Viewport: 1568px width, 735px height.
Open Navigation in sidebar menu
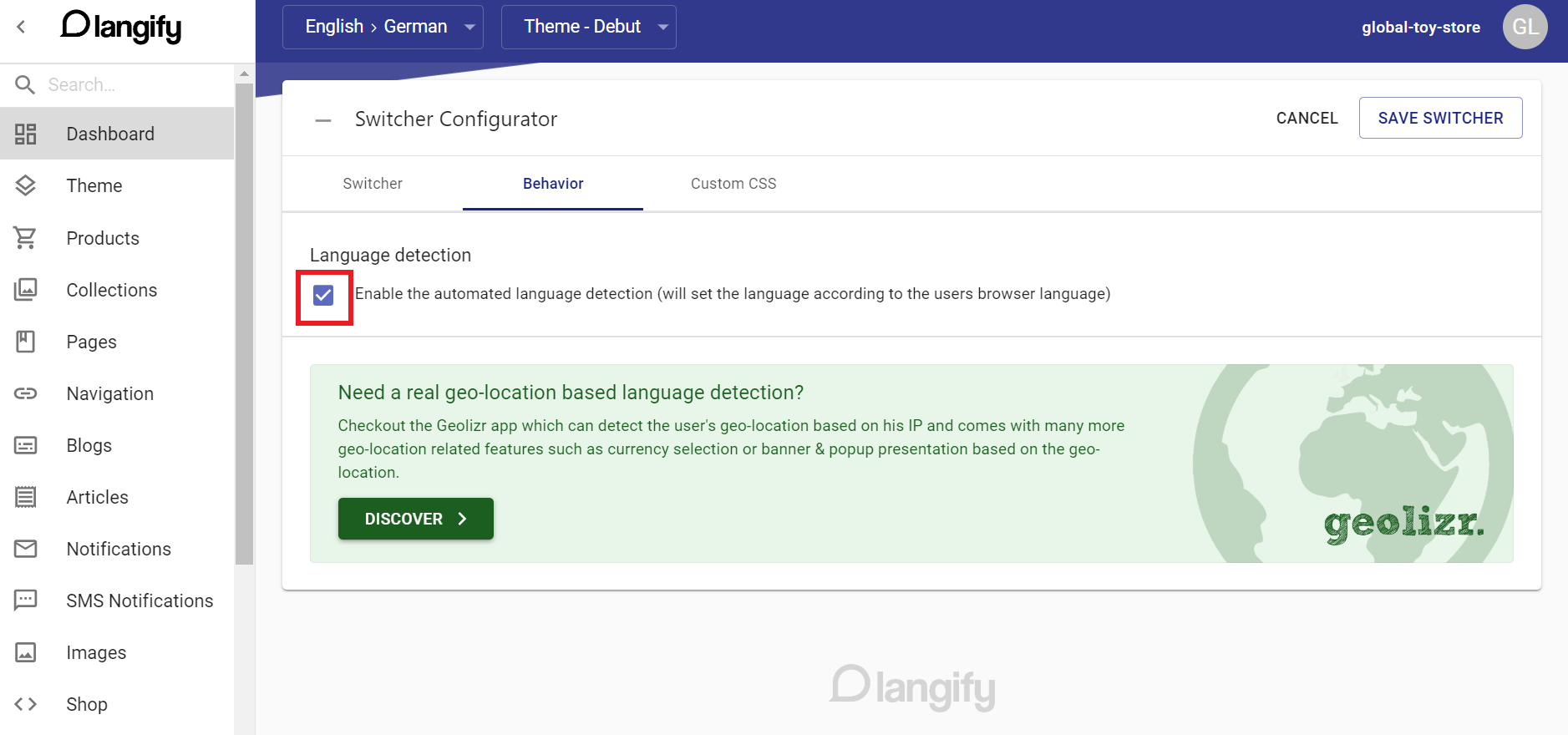pos(117,393)
